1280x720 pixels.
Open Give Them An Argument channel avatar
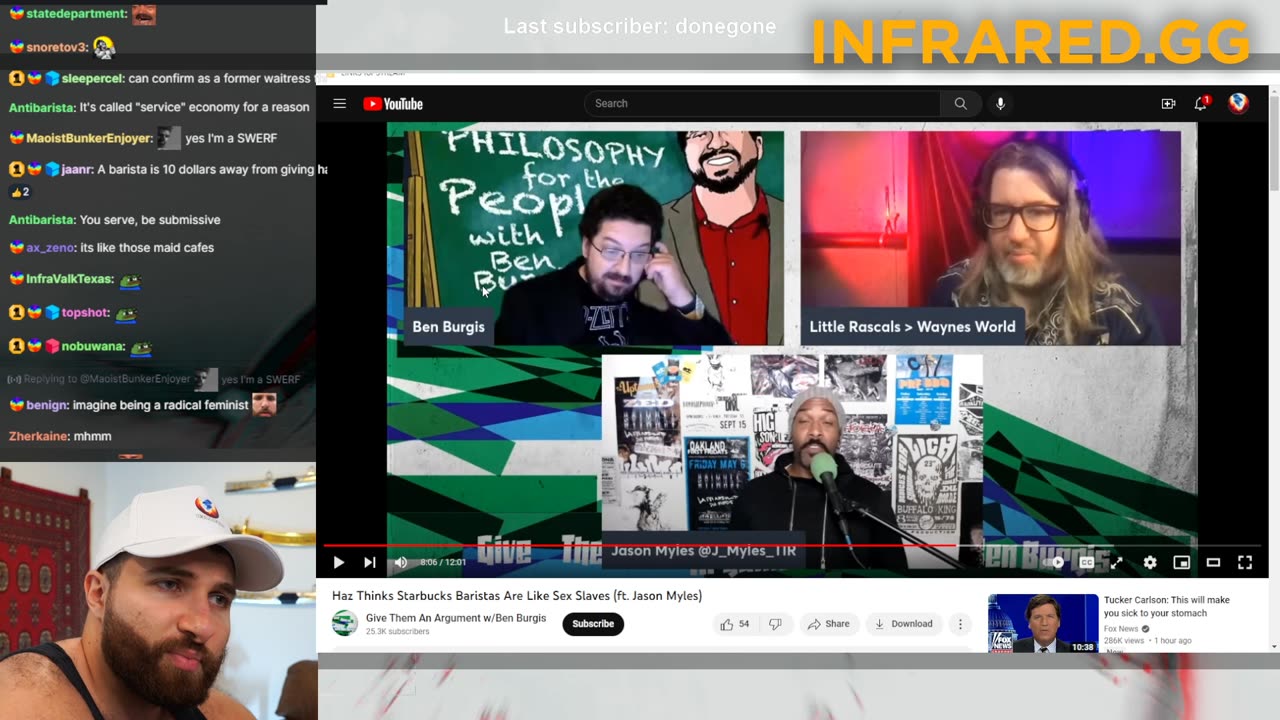pos(345,623)
